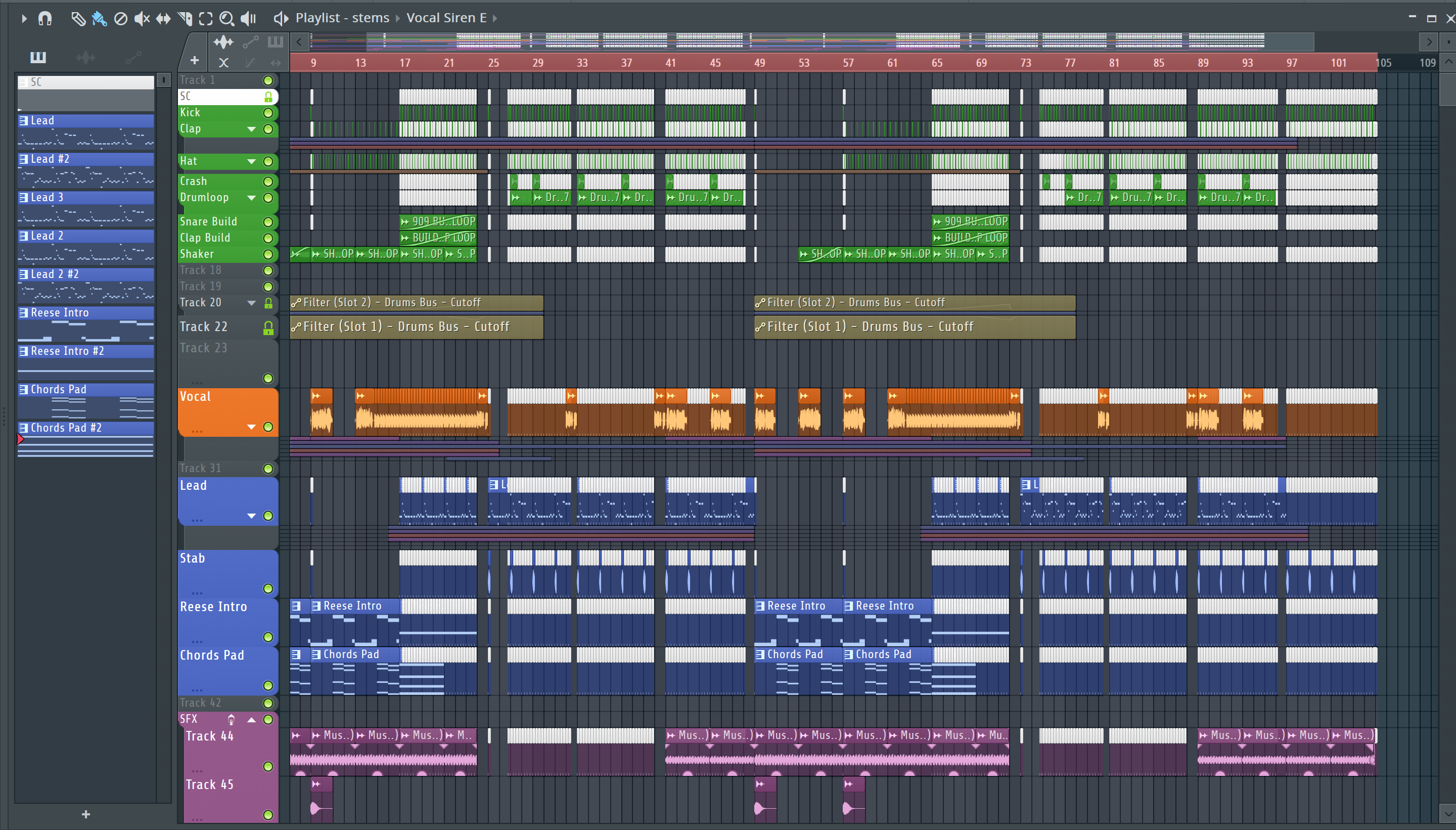
Task: Collapse the Track 20 group arrow
Action: [251, 303]
